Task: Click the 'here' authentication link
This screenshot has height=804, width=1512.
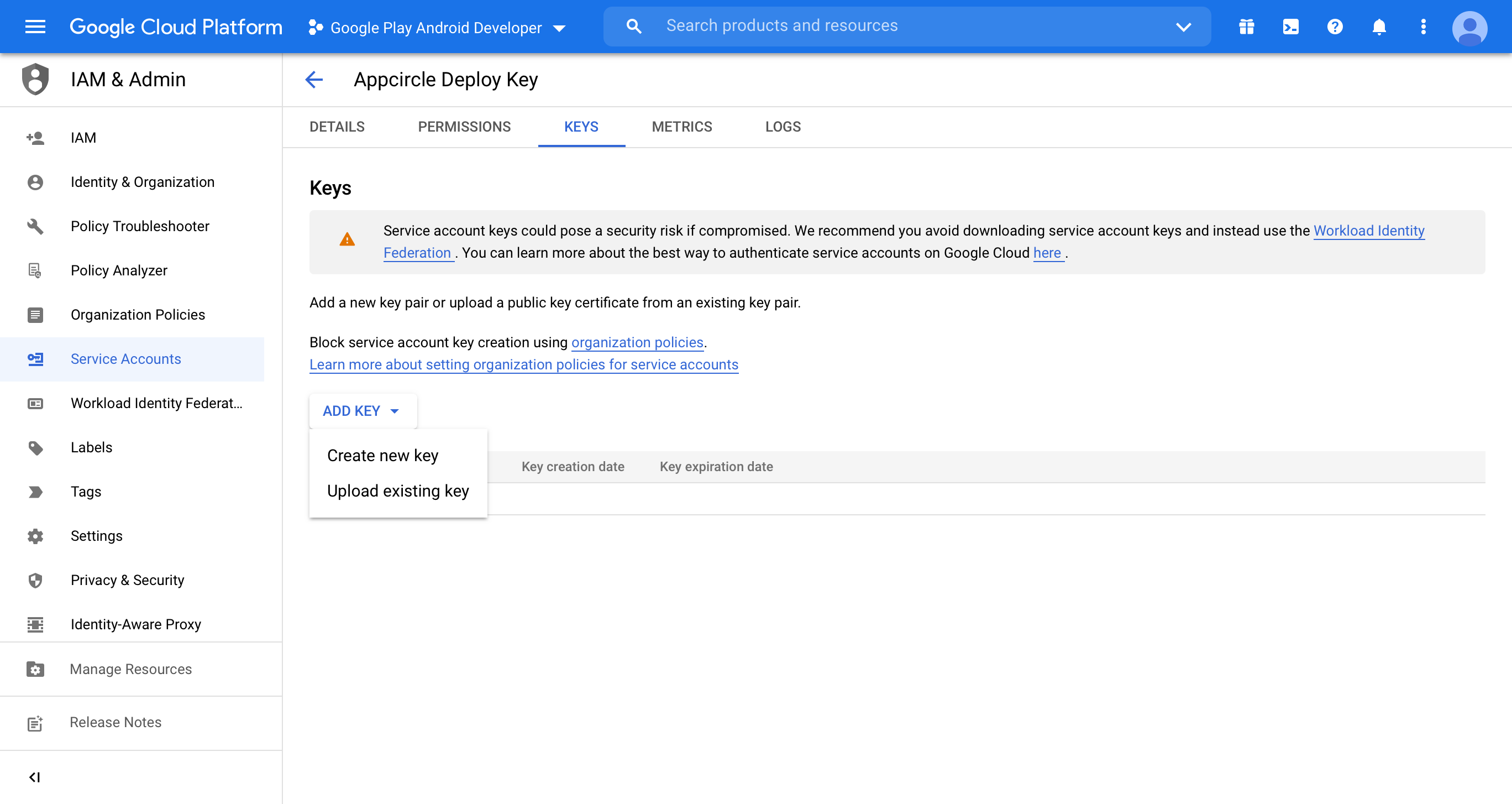Action: point(1047,253)
